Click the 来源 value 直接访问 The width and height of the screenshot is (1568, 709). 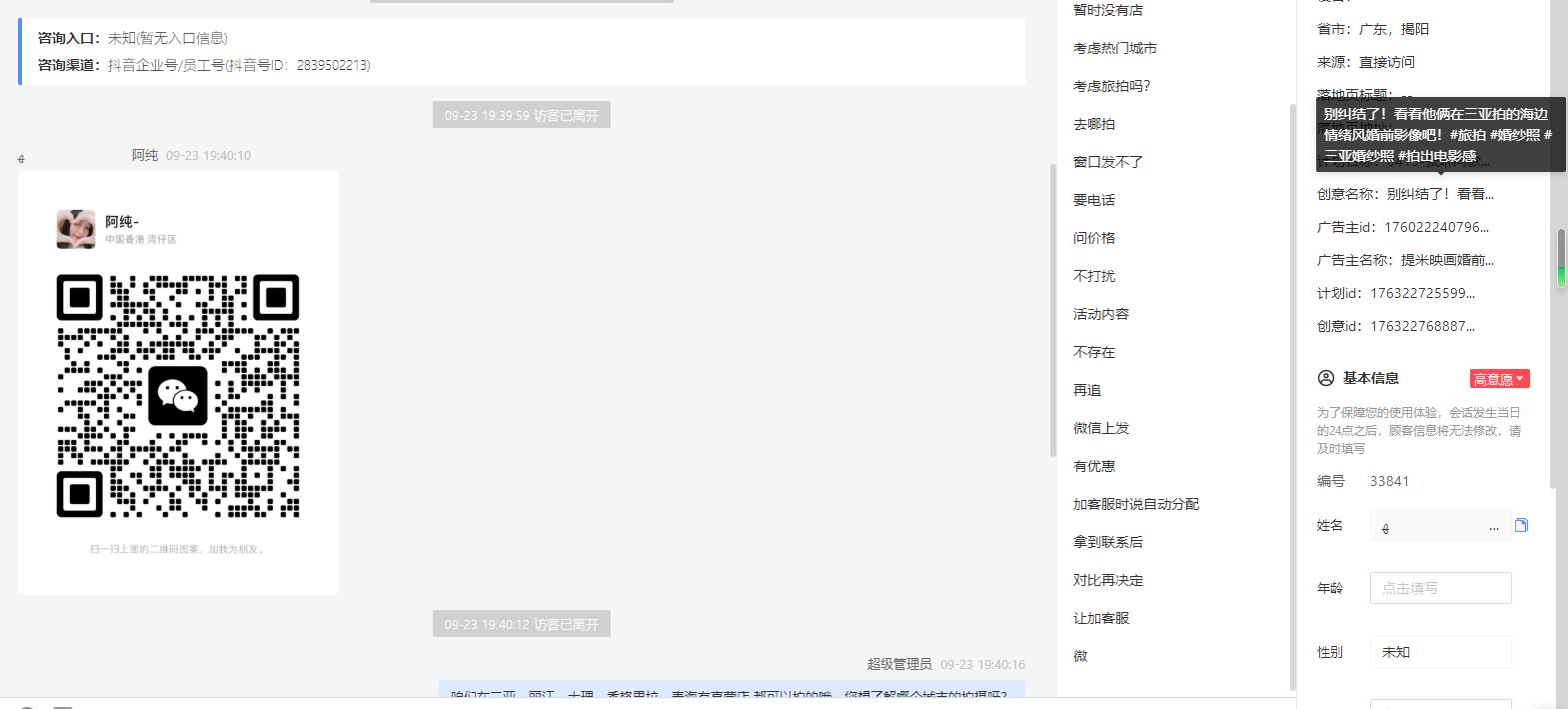click(1386, 62)
